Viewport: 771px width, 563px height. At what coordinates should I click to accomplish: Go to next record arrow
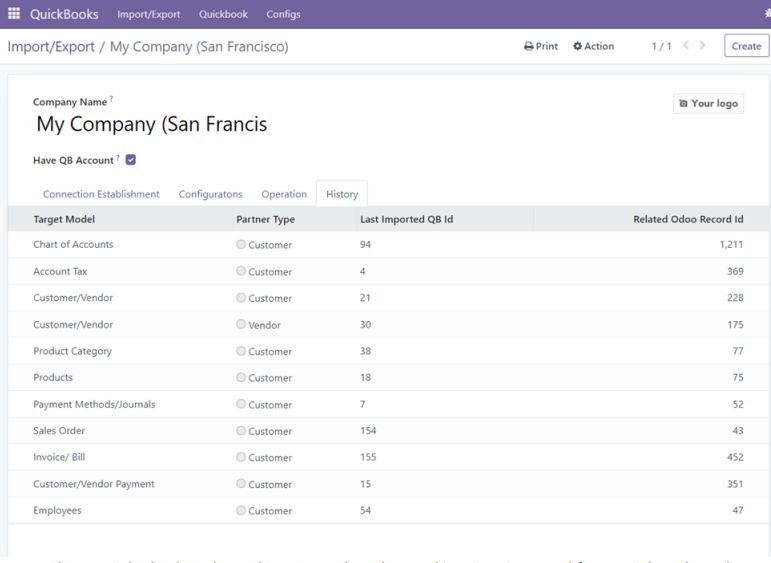(702, 45)
